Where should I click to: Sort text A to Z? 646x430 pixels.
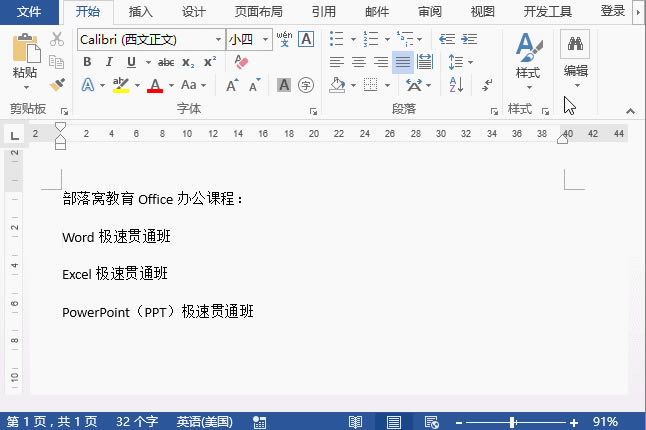[456, 85]
